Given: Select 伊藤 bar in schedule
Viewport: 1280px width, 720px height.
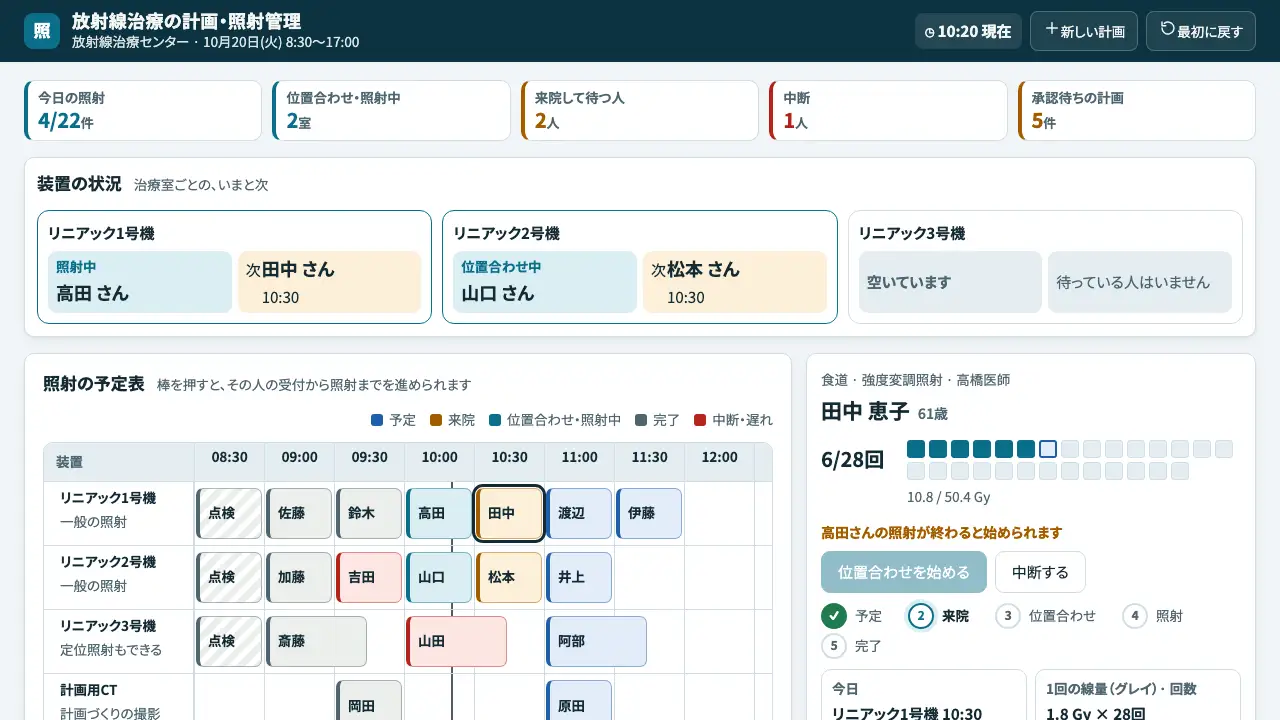Looking at the screenshot, I should point(649,513).
